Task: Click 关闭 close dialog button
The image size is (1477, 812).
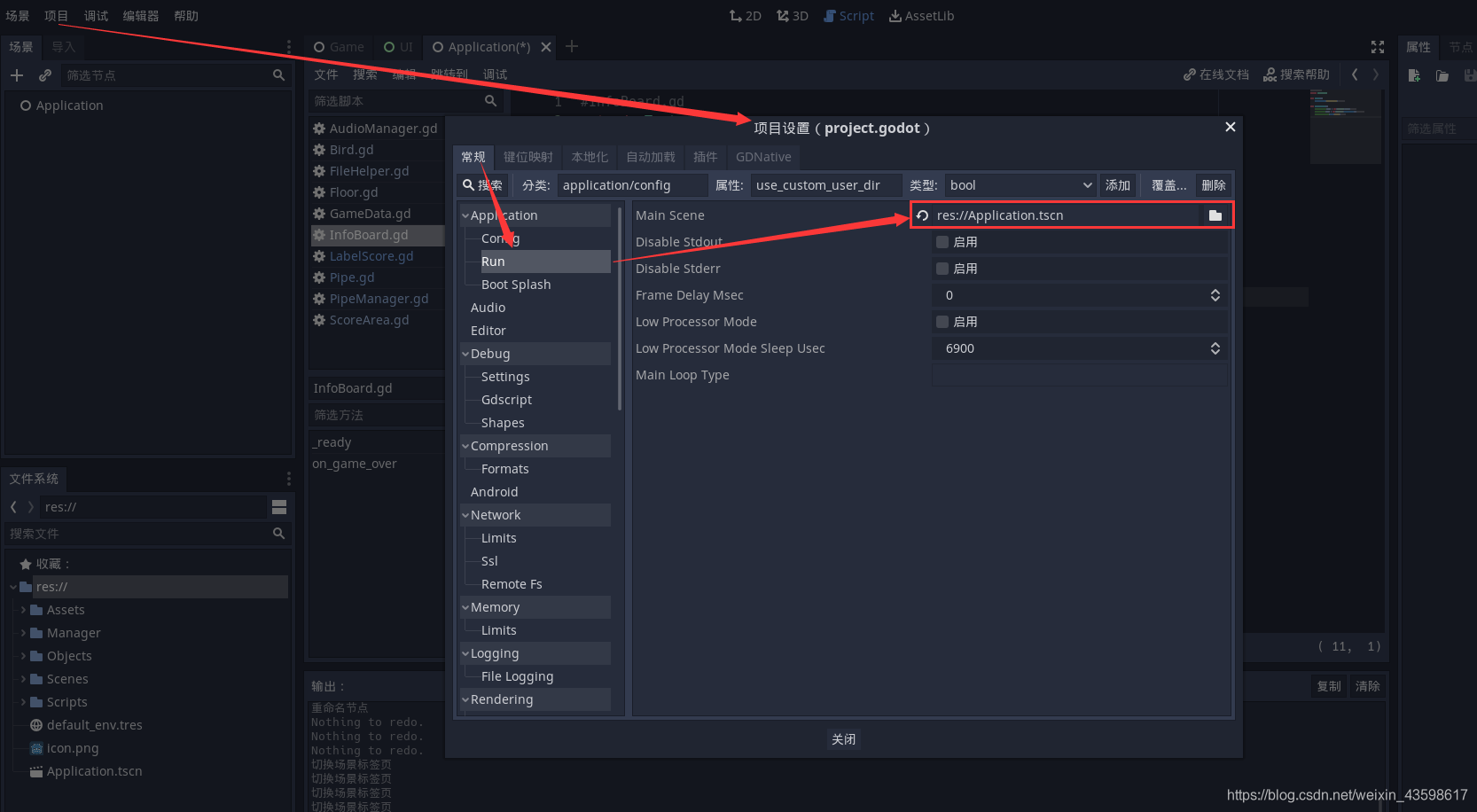Action: [x=844, y=739]
